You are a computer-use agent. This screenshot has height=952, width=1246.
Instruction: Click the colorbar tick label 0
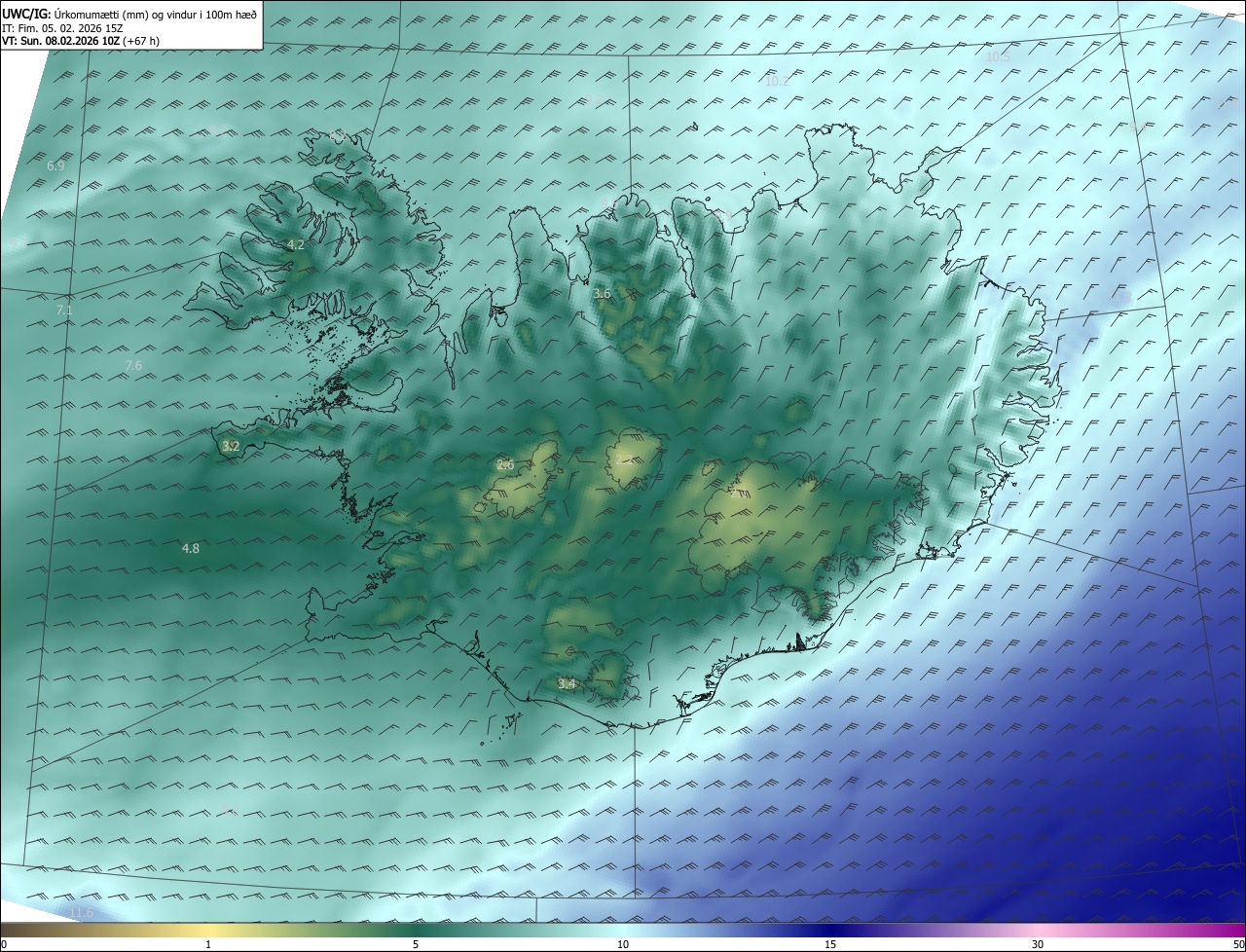(x=4, y=944)
